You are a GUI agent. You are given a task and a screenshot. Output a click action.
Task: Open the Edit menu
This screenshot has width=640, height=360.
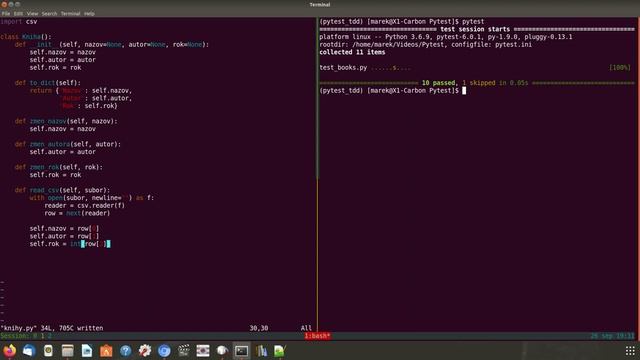pos(18,13)
